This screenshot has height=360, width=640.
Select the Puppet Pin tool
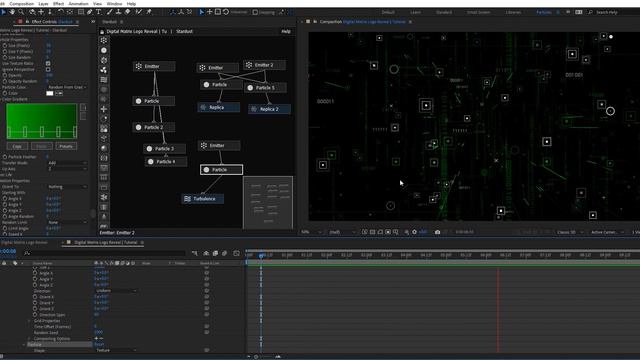click(x=149, y=12)
